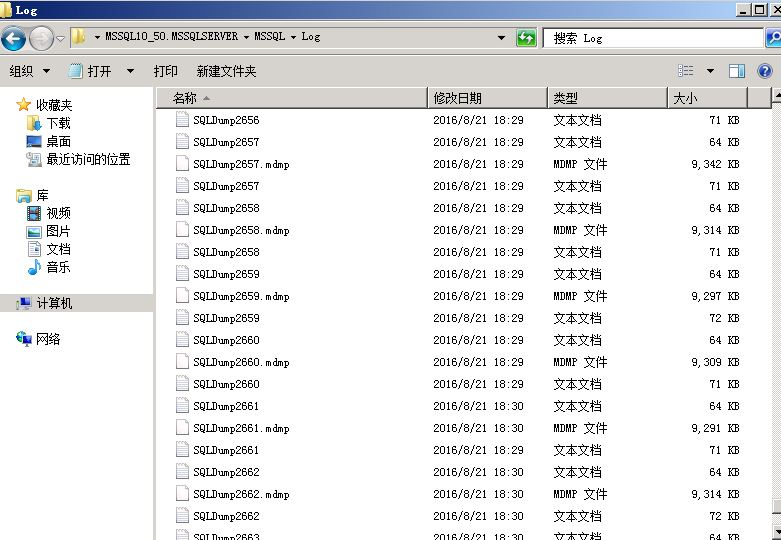Viewport: 781px width, 540px height.
Task: Sort by the 大小 column header
Action: pos(708,98)
